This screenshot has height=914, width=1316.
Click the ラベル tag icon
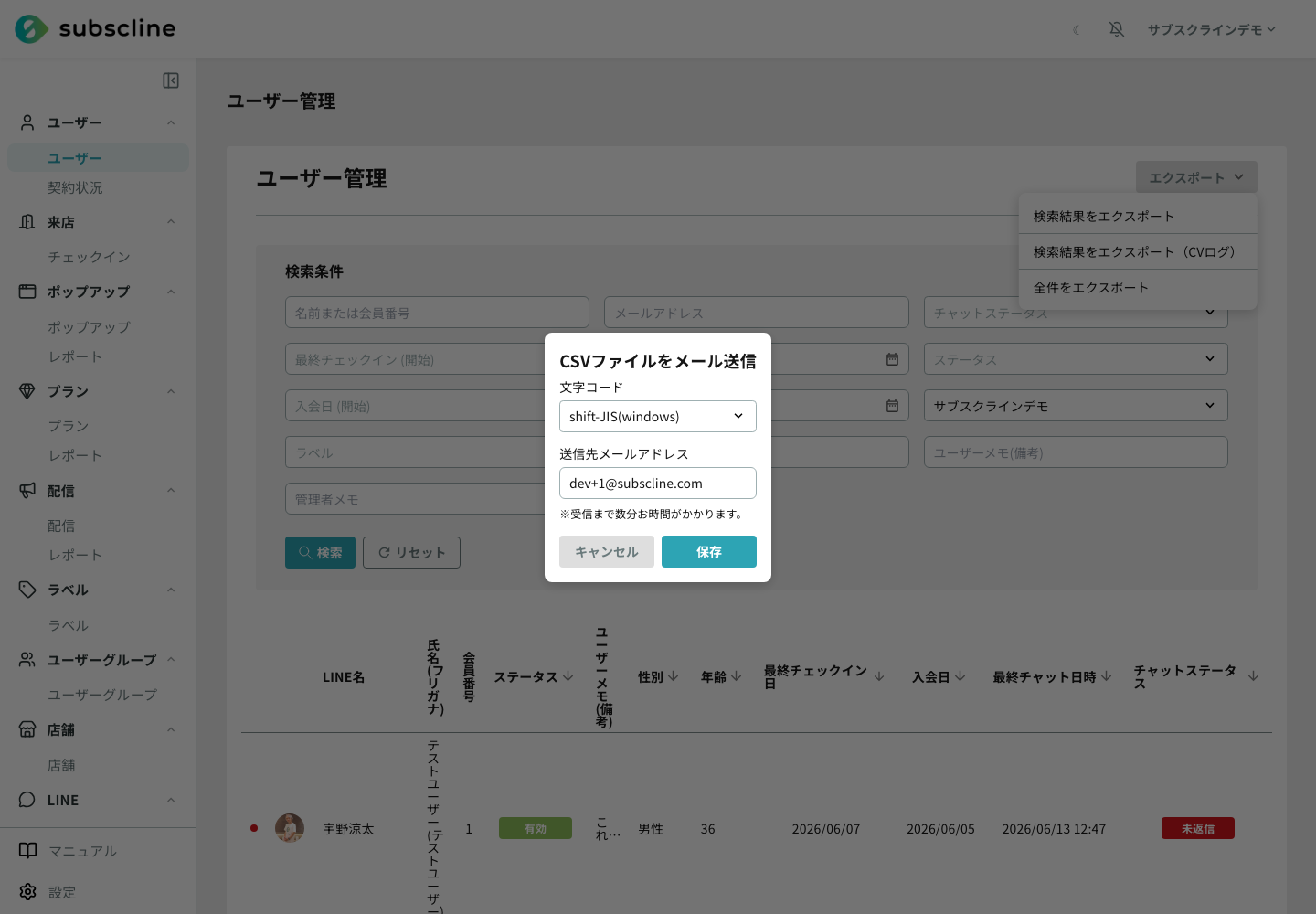27,590
